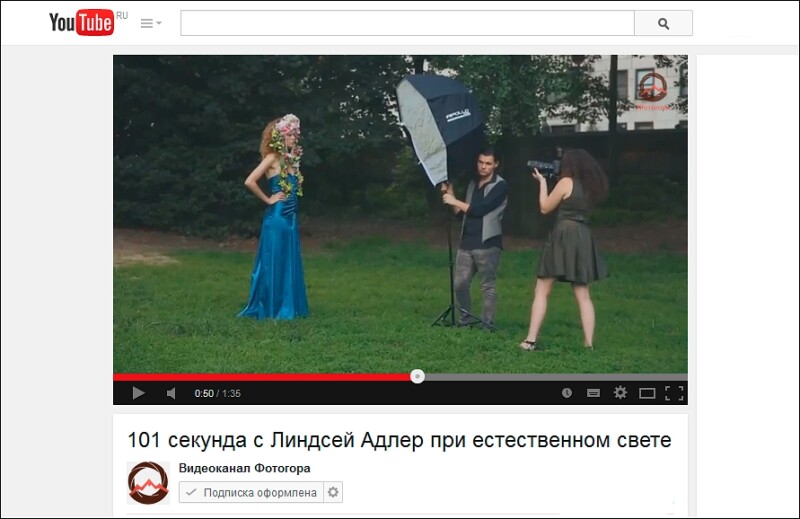The width and height of the screenshot is (800, 519).
Task: Open subscription settings gear
Action: [x=333, y=492]
